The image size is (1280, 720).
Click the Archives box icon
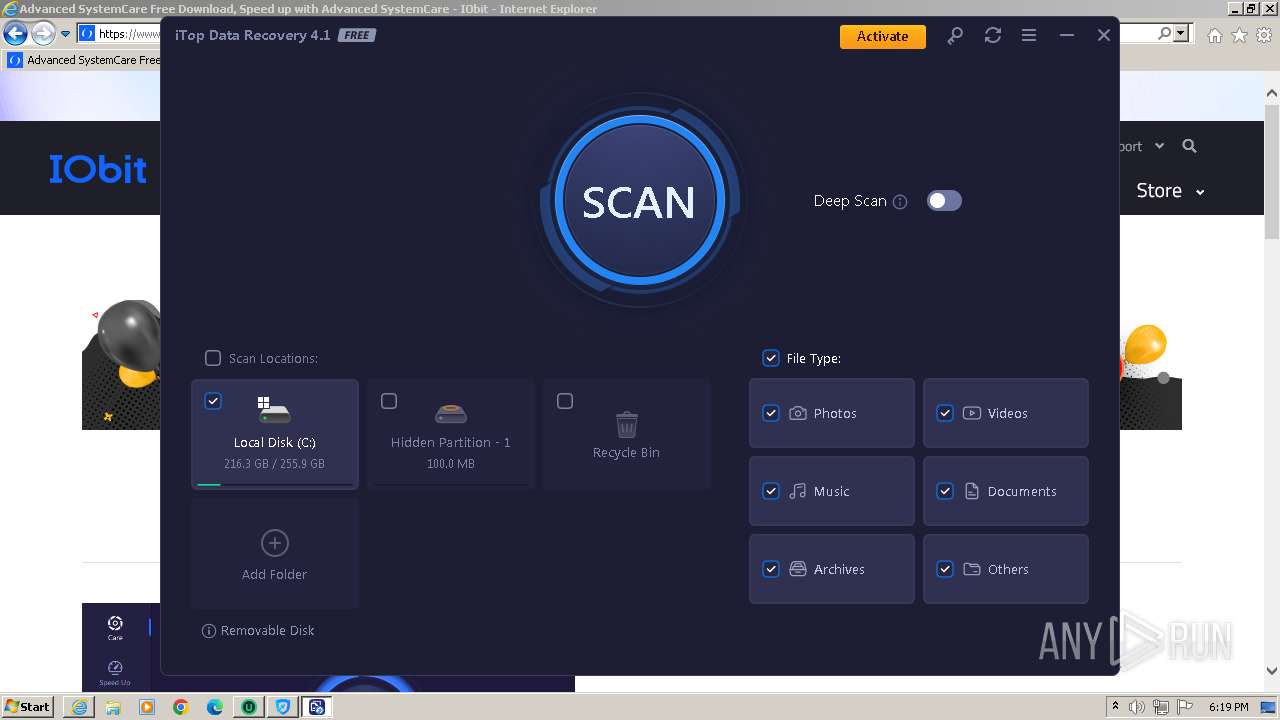point(798,569)
